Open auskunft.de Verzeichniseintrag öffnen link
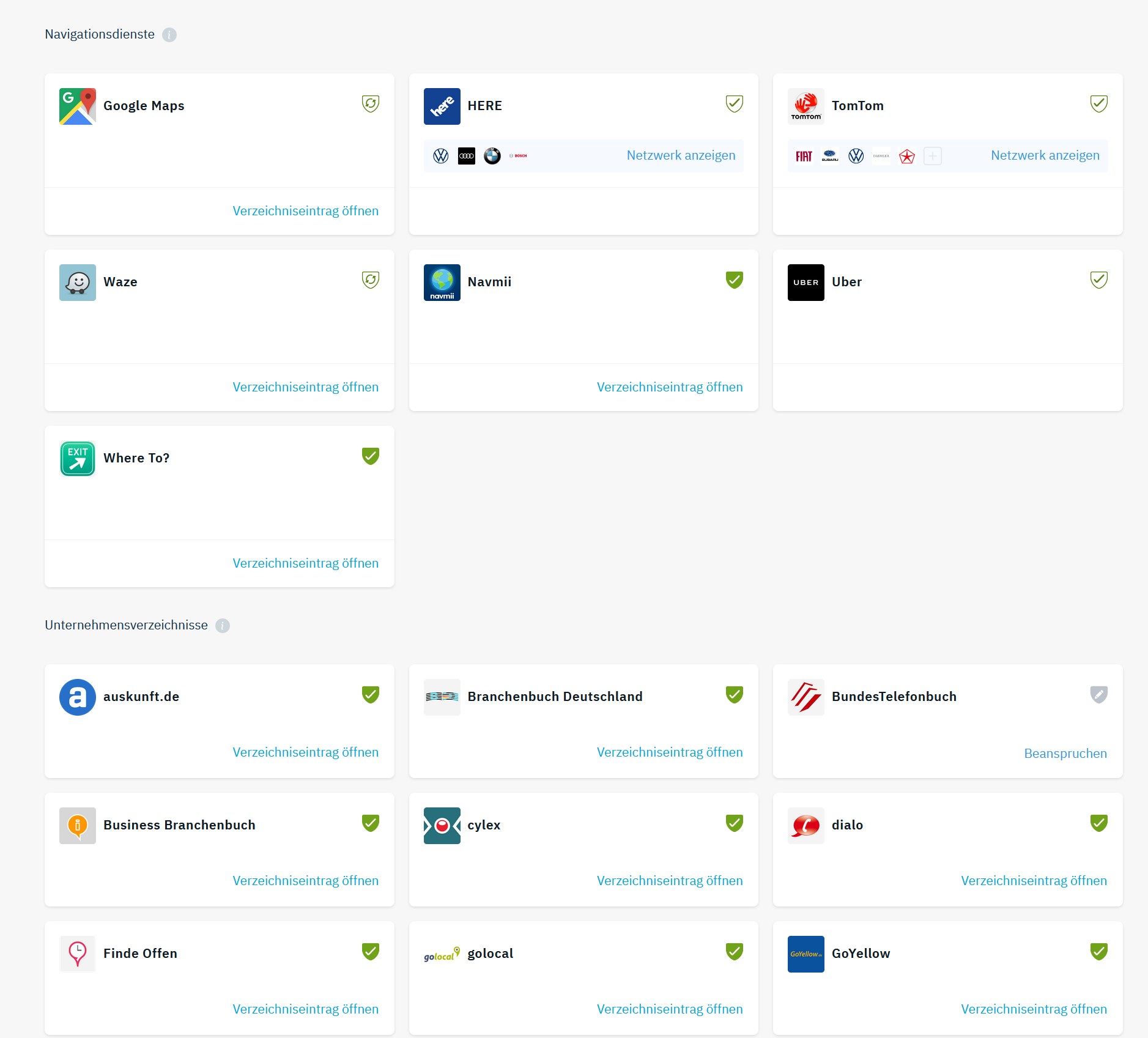The height and width of the screenshot is (1038, 1148). click(306, 752)
